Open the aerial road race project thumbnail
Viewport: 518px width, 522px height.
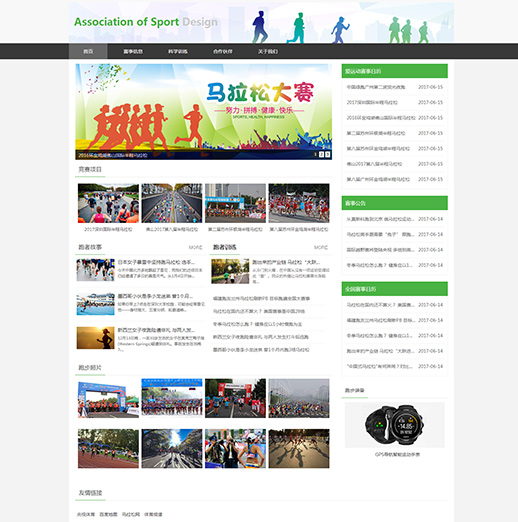[x=172, y=203]
